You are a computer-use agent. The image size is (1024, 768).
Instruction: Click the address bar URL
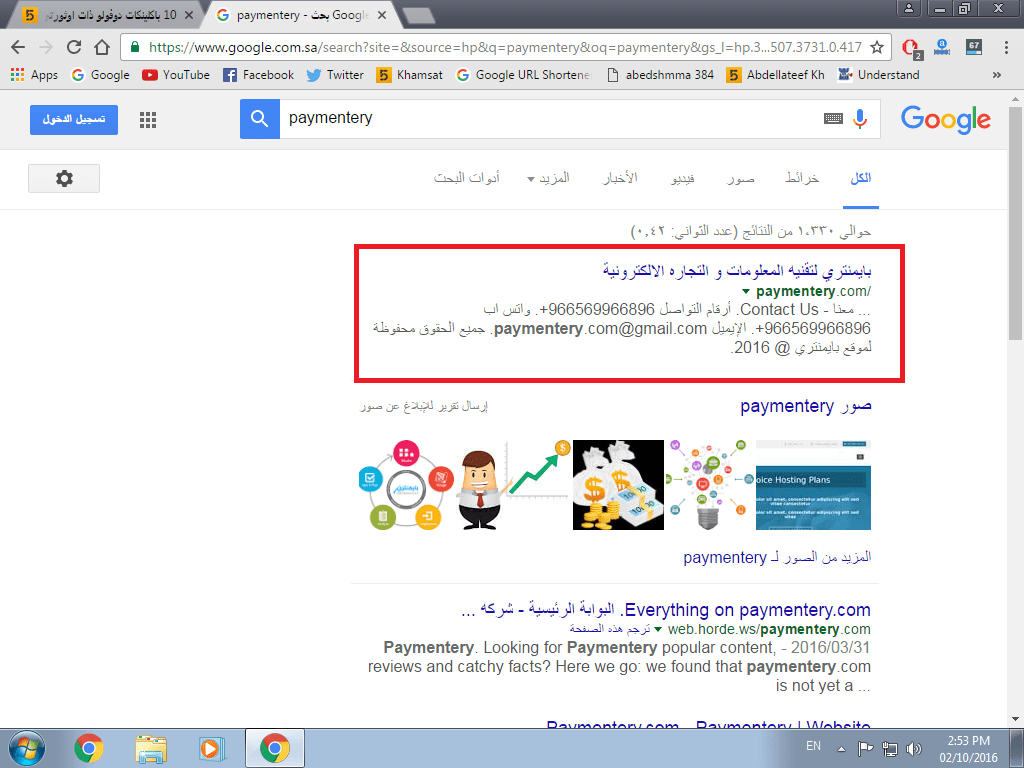pyautogui.click(x=505, y=47)
